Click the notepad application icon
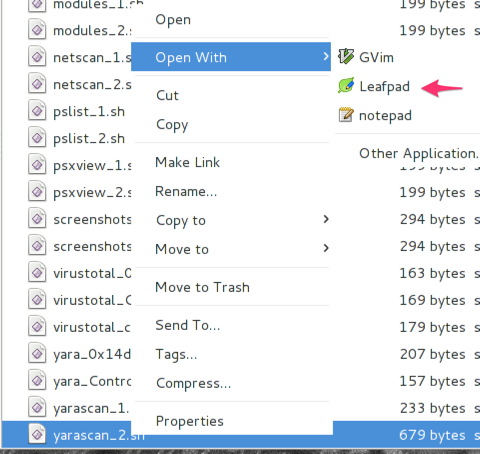The image size is (480, 454). pos(346,115)
